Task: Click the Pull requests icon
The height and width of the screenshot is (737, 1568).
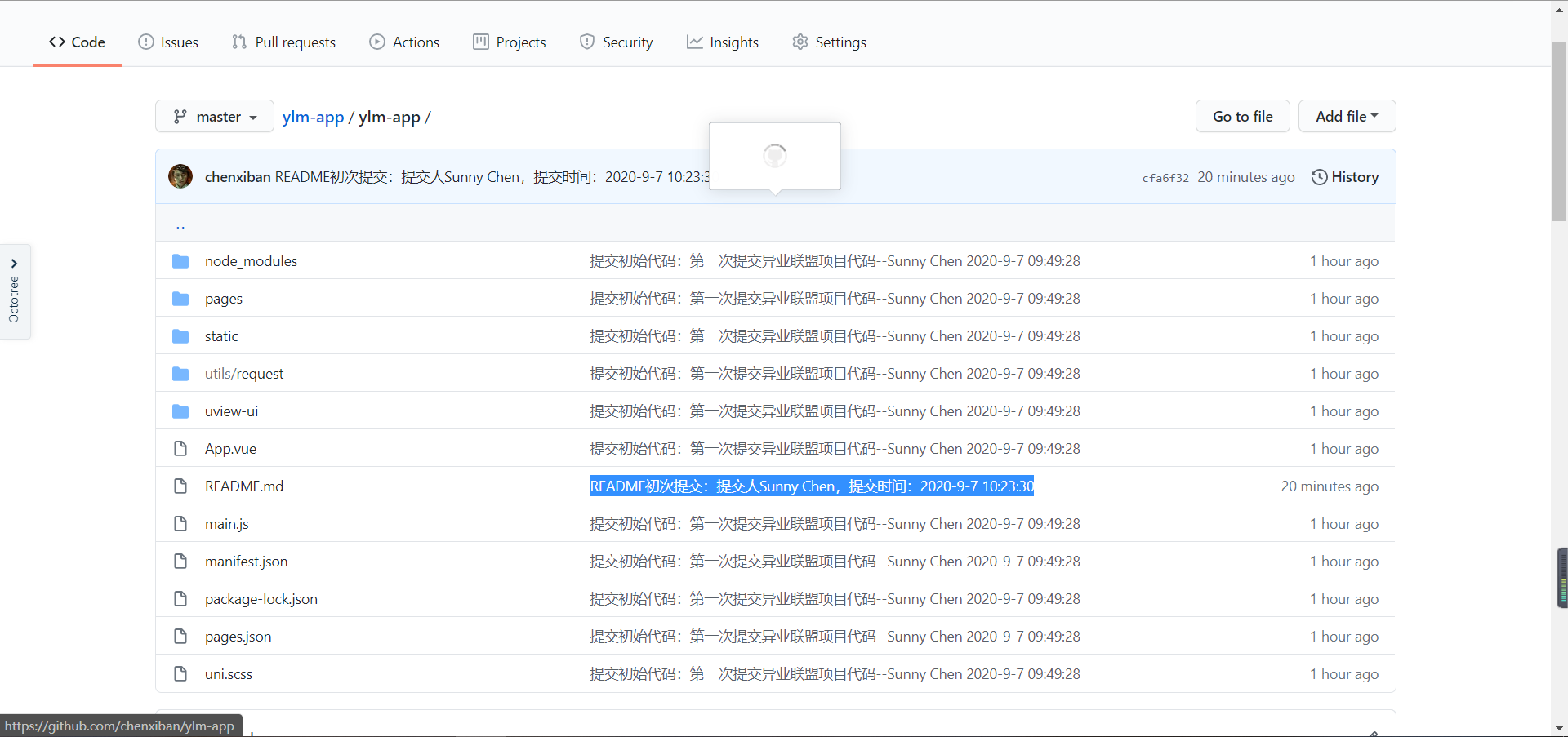Action: coord(238,42)
